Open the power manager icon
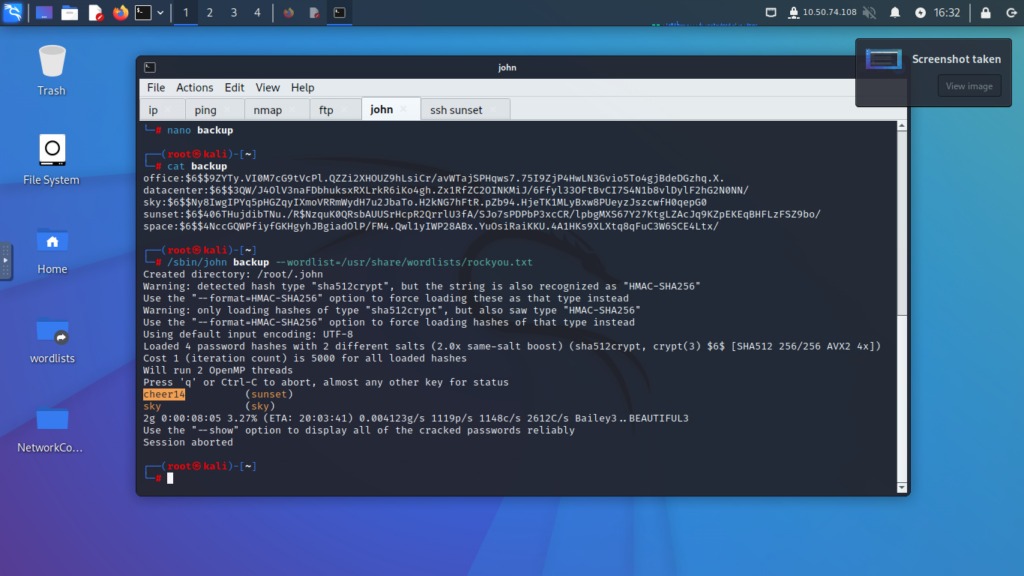Image resolution: width=1024 pixels, height=576 pixels. 920,13
